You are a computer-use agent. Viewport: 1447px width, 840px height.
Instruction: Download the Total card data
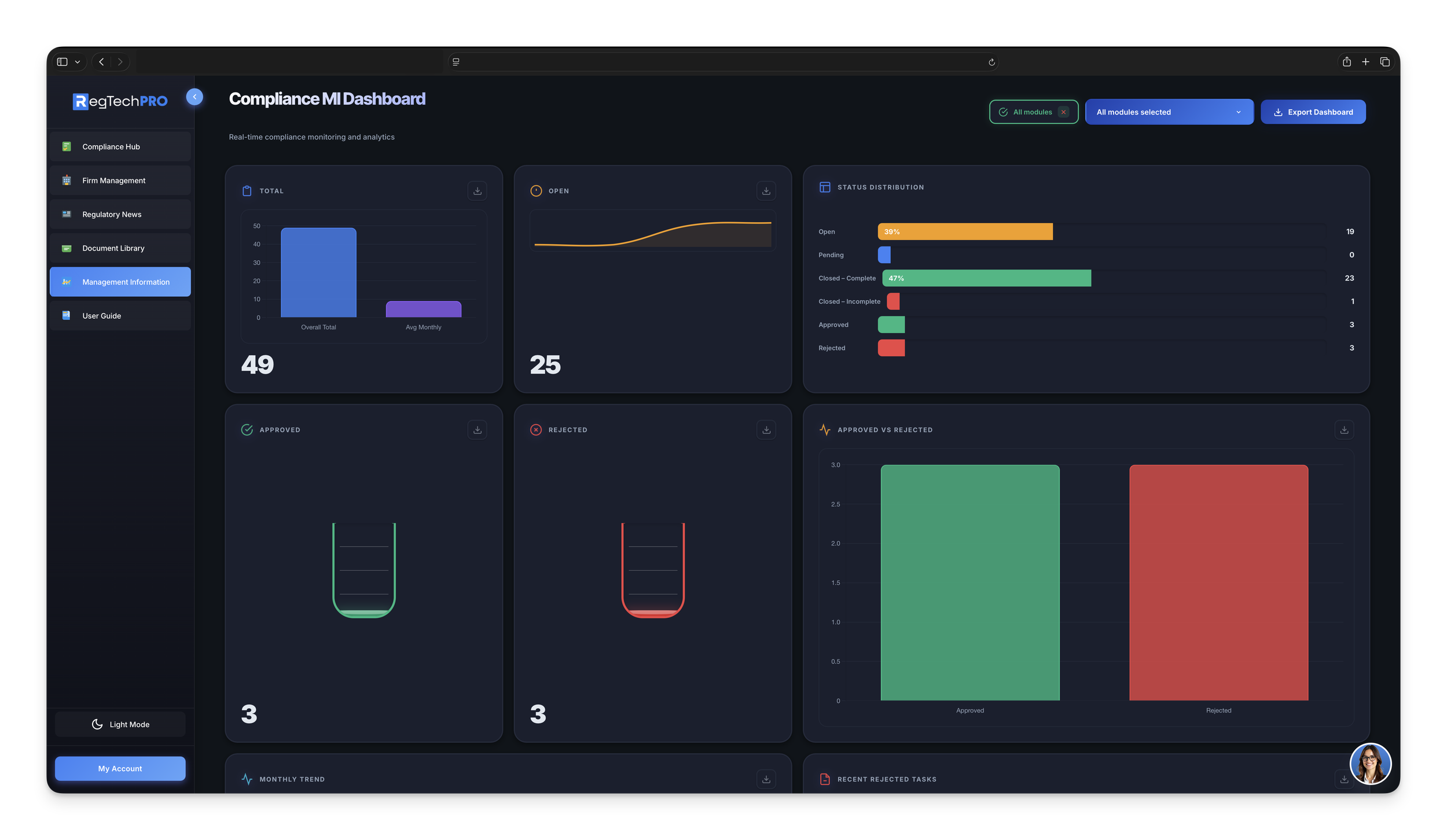(477, 190)
